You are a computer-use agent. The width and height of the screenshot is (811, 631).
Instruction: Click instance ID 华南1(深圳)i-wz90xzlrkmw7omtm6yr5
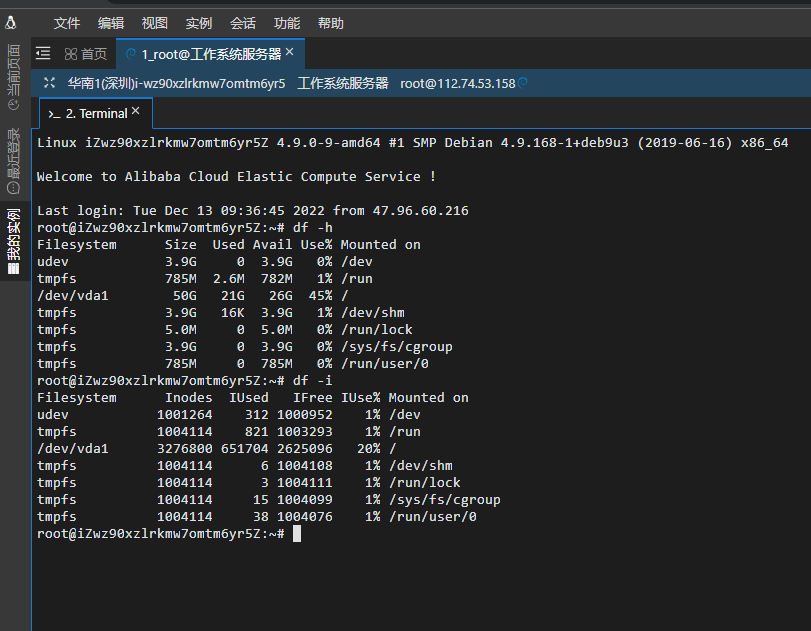(176, 83)
